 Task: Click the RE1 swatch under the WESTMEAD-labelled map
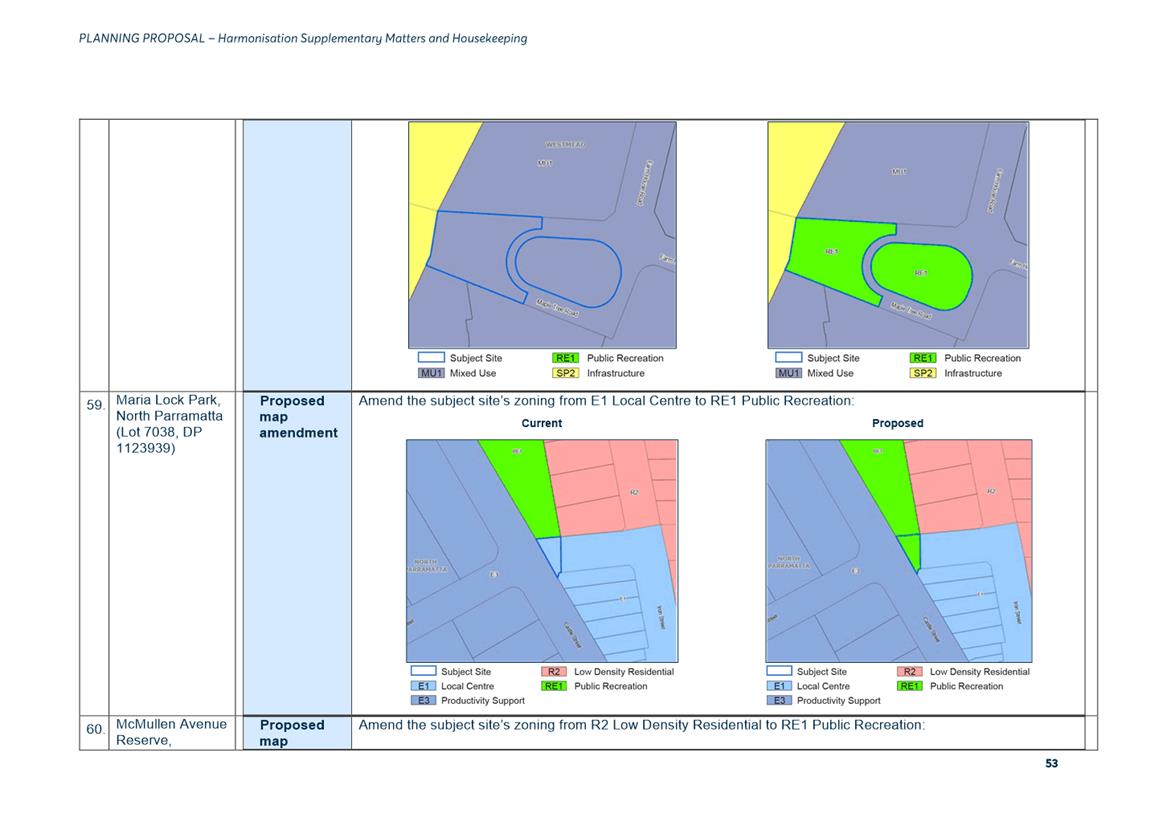565,358
